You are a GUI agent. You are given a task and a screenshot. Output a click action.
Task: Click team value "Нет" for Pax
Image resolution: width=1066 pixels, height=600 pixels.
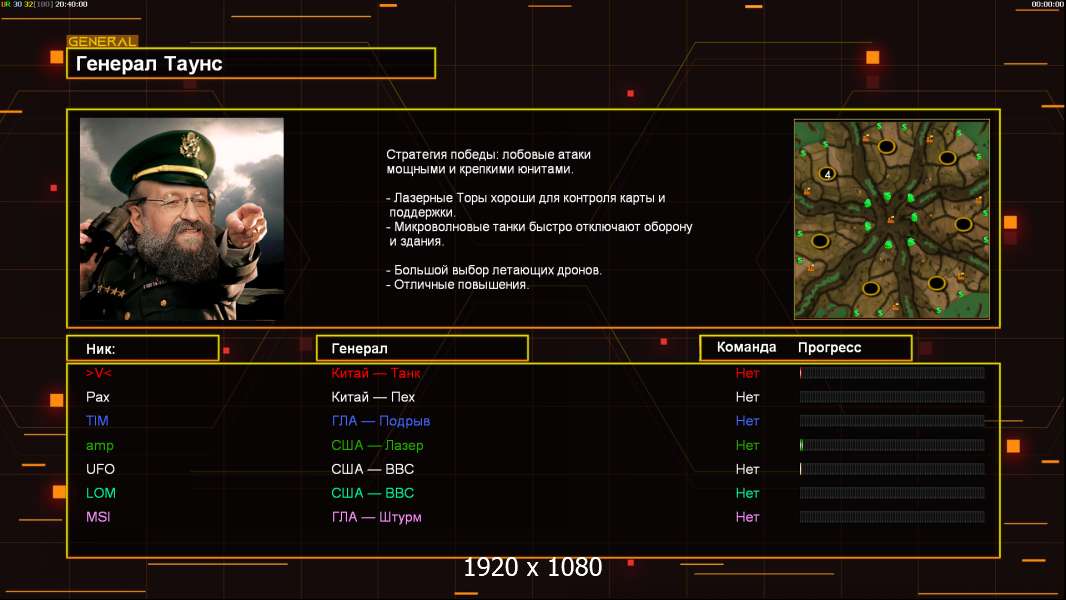747,397
